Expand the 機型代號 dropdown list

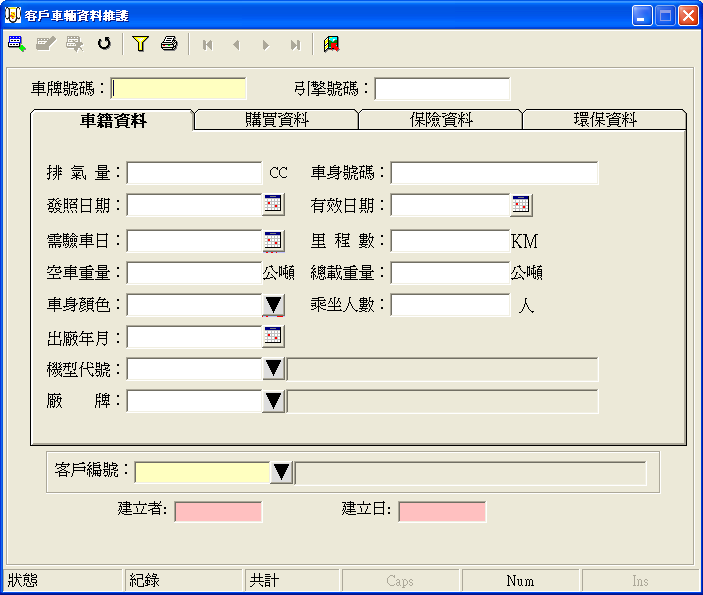tap(273, 369)
